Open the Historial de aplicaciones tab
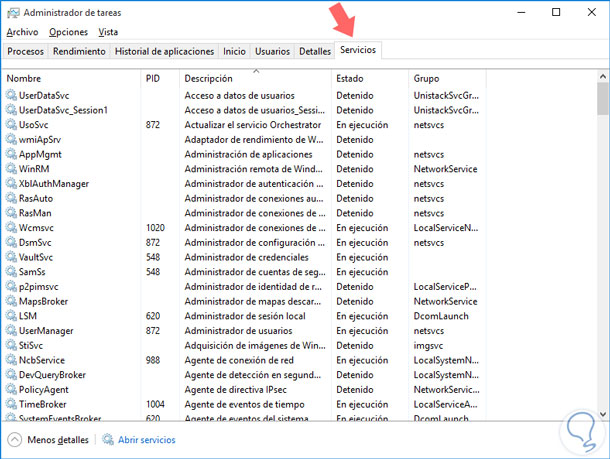Viewport: 610px width, 459px height. [x=164, y=51]
